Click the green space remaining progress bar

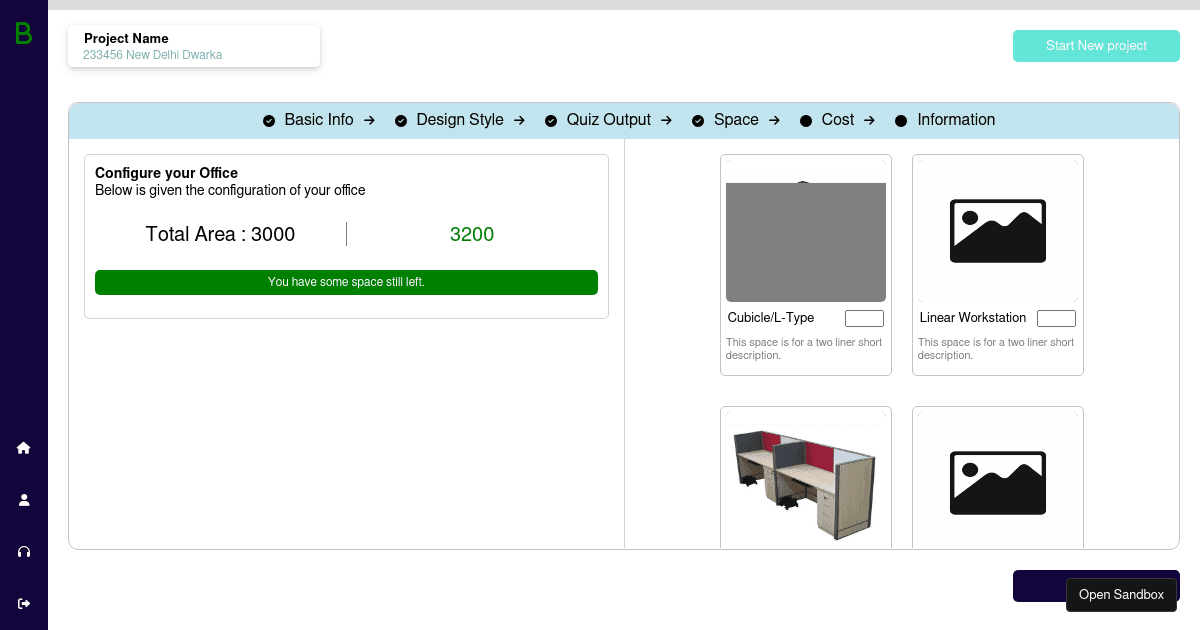(346, 282)
